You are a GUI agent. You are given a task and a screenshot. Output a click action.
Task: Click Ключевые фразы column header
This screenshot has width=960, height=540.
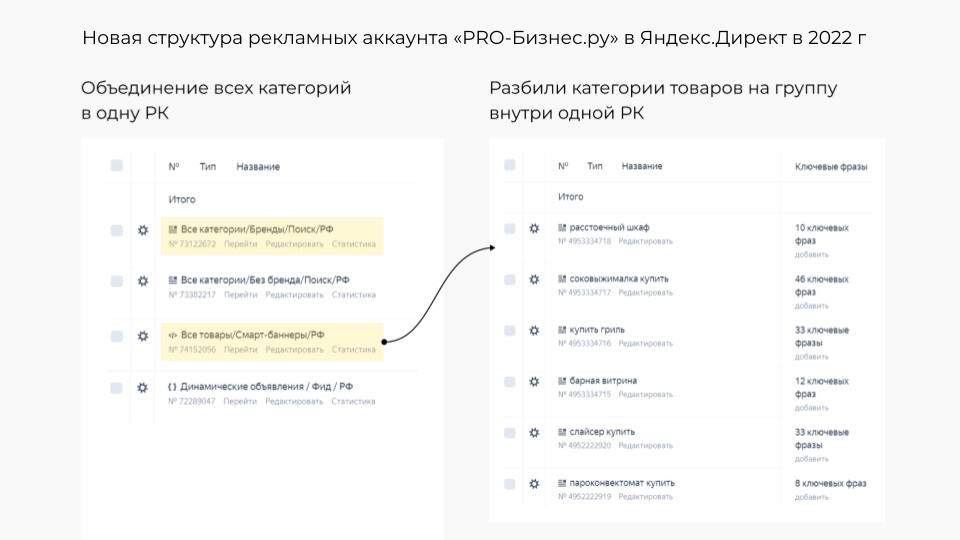pos(831,167)
